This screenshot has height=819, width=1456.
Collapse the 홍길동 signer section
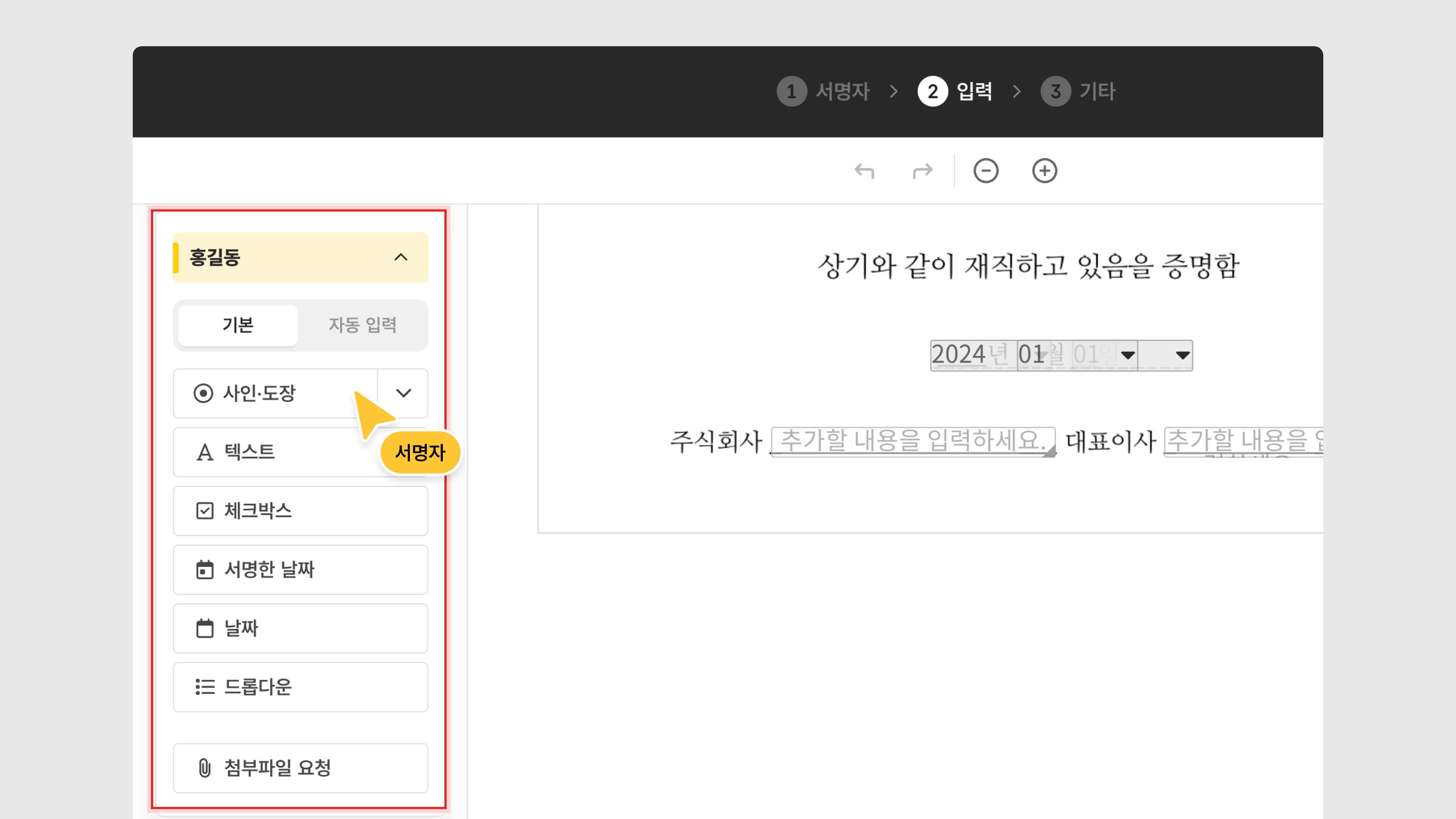click(x=401, y=258)
